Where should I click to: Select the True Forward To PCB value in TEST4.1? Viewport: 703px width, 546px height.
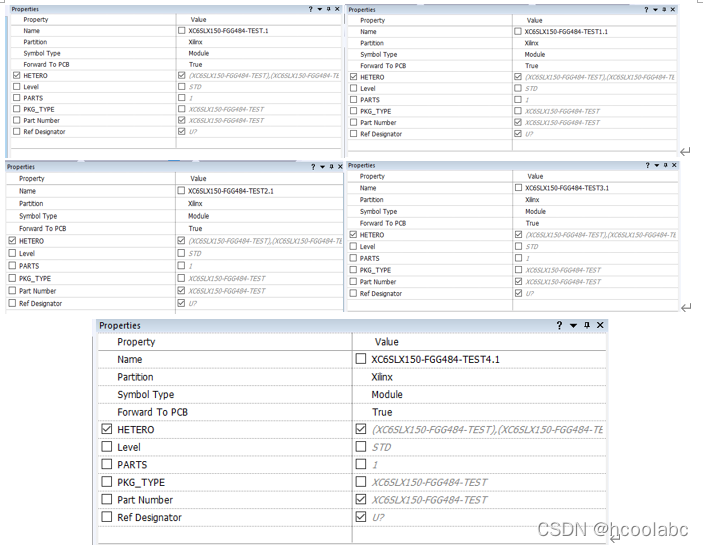(x=382, y=412)
